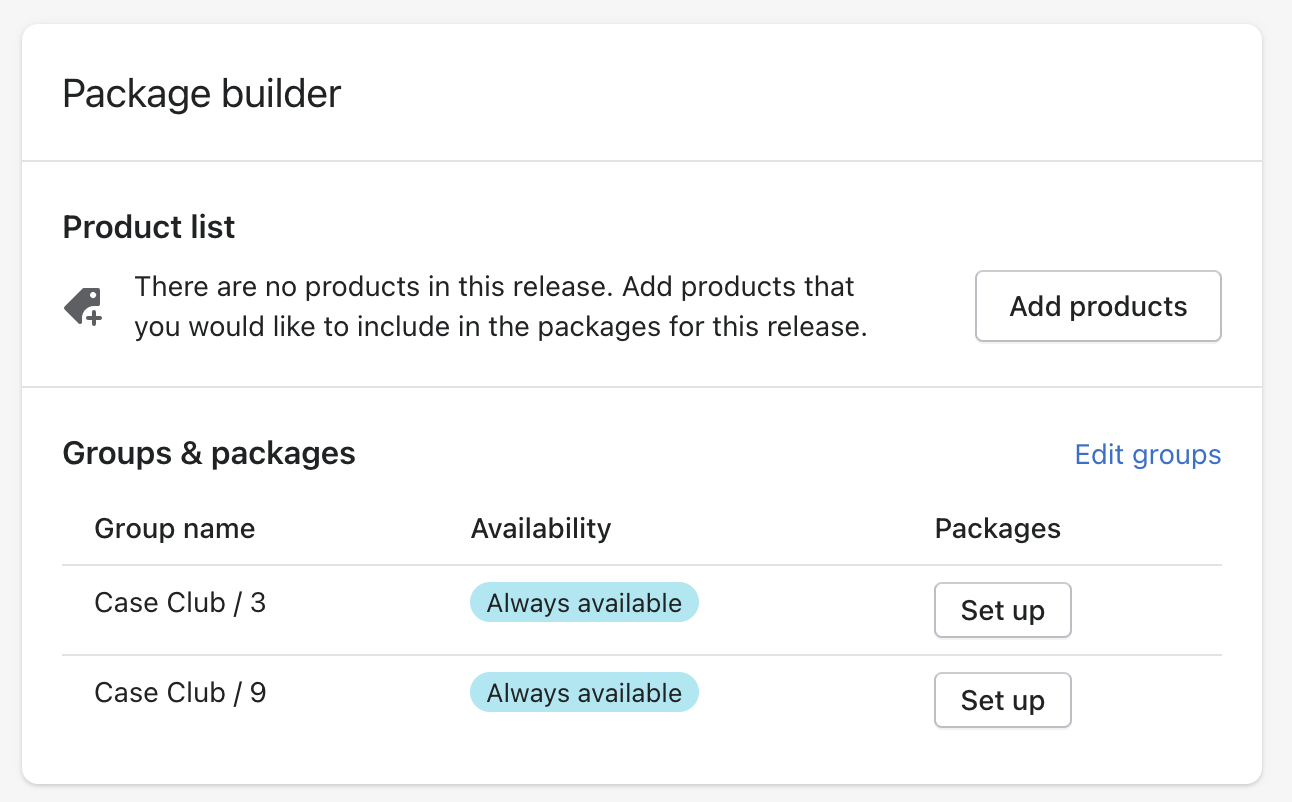Set up packages for Case Club / 3
Viewport: 1292px width, 802px height.
tap(1002, 610)
